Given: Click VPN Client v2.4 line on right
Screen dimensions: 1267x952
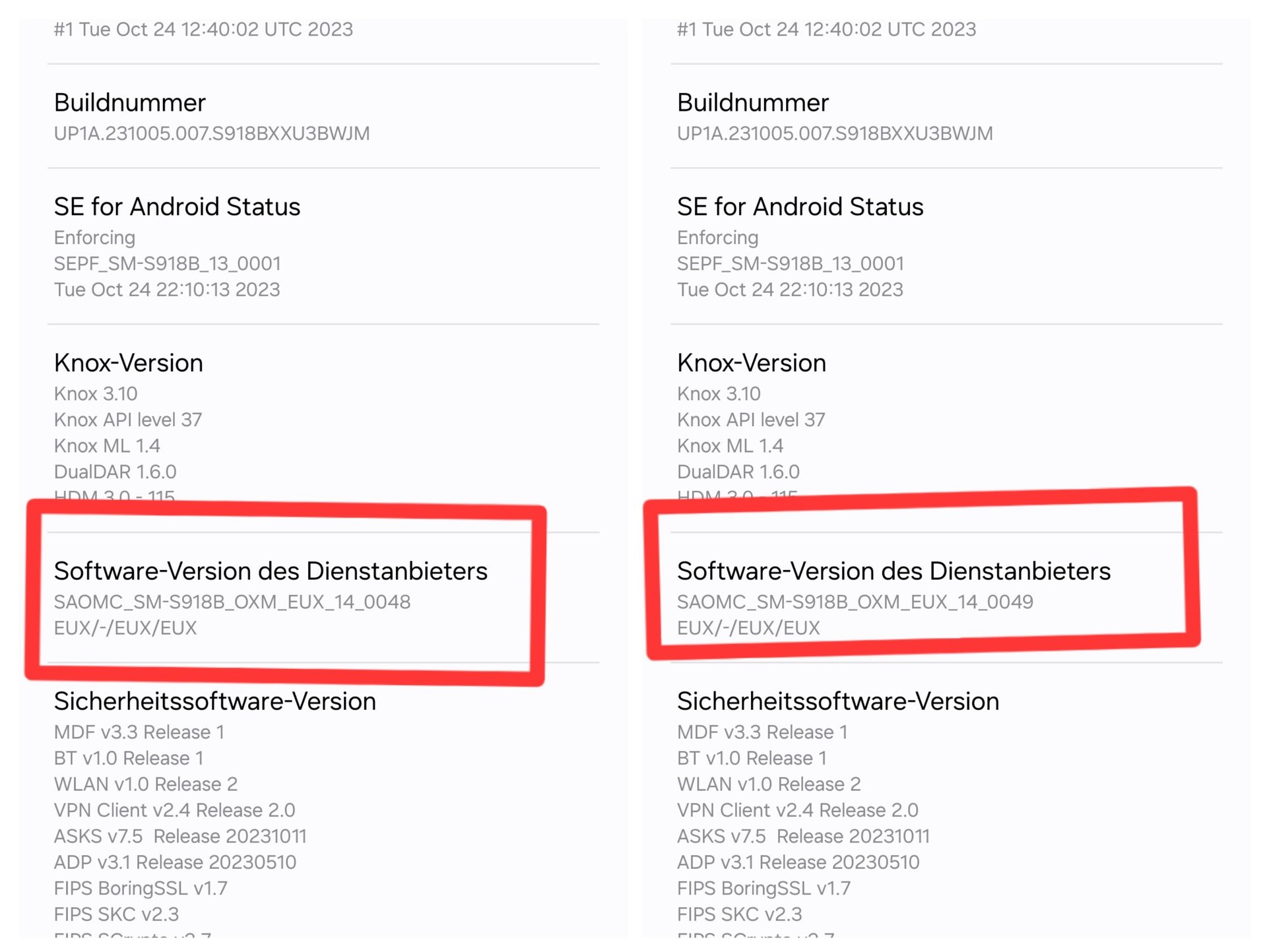Looking at the screenshot, I should pyautogui.click(x=797, y=810).
